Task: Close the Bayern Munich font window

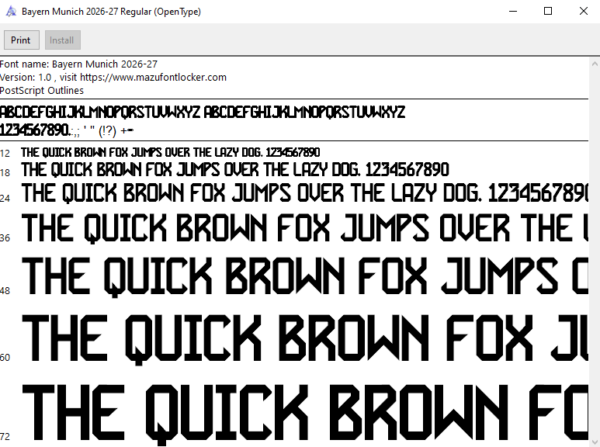Action: 583,11
